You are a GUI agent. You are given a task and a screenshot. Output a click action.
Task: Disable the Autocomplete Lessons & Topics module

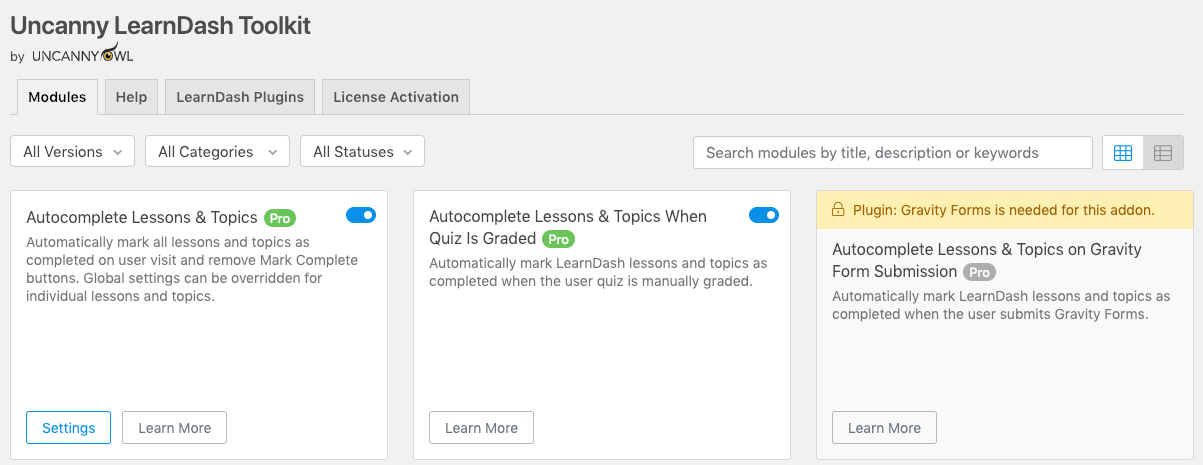coord(361,215)
